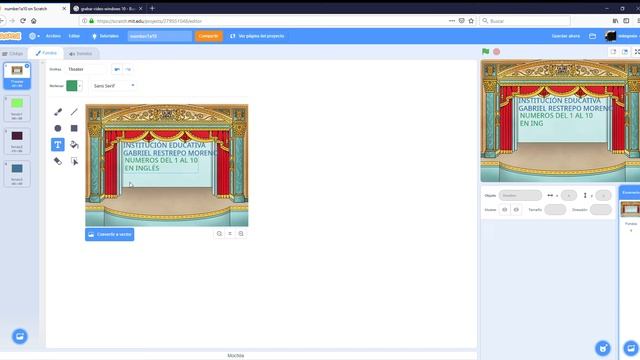
Task: Click Convertir a vector button
Action: coord(109,234)
